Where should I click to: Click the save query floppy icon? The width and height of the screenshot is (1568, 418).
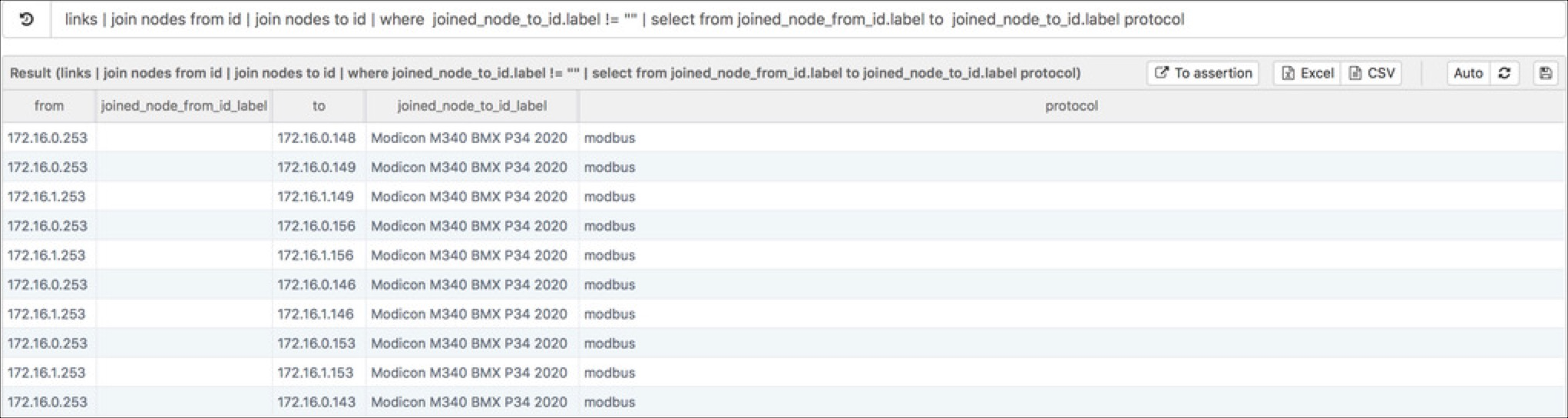[x=1545, y=73]
